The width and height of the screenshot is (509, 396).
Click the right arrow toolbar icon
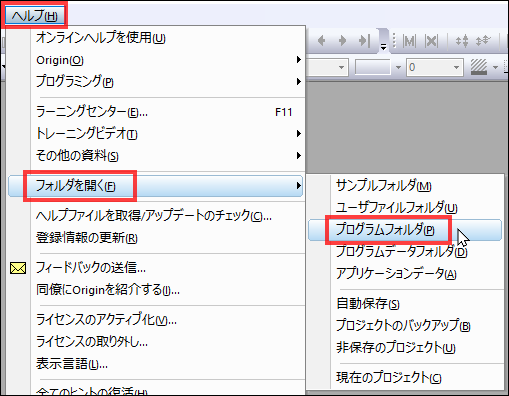[x=342, y=41]
